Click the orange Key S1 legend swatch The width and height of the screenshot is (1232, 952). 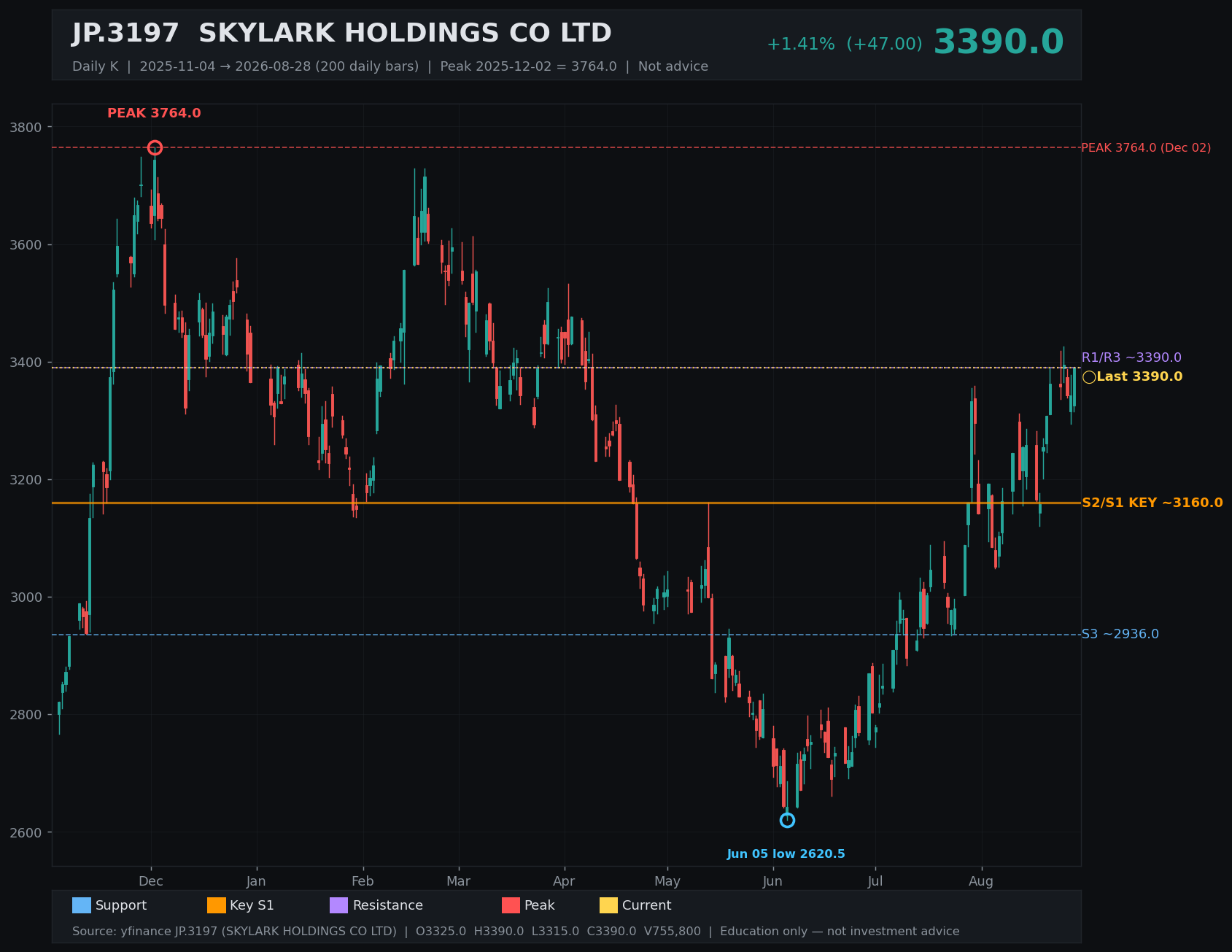click(x=217, y=905)
